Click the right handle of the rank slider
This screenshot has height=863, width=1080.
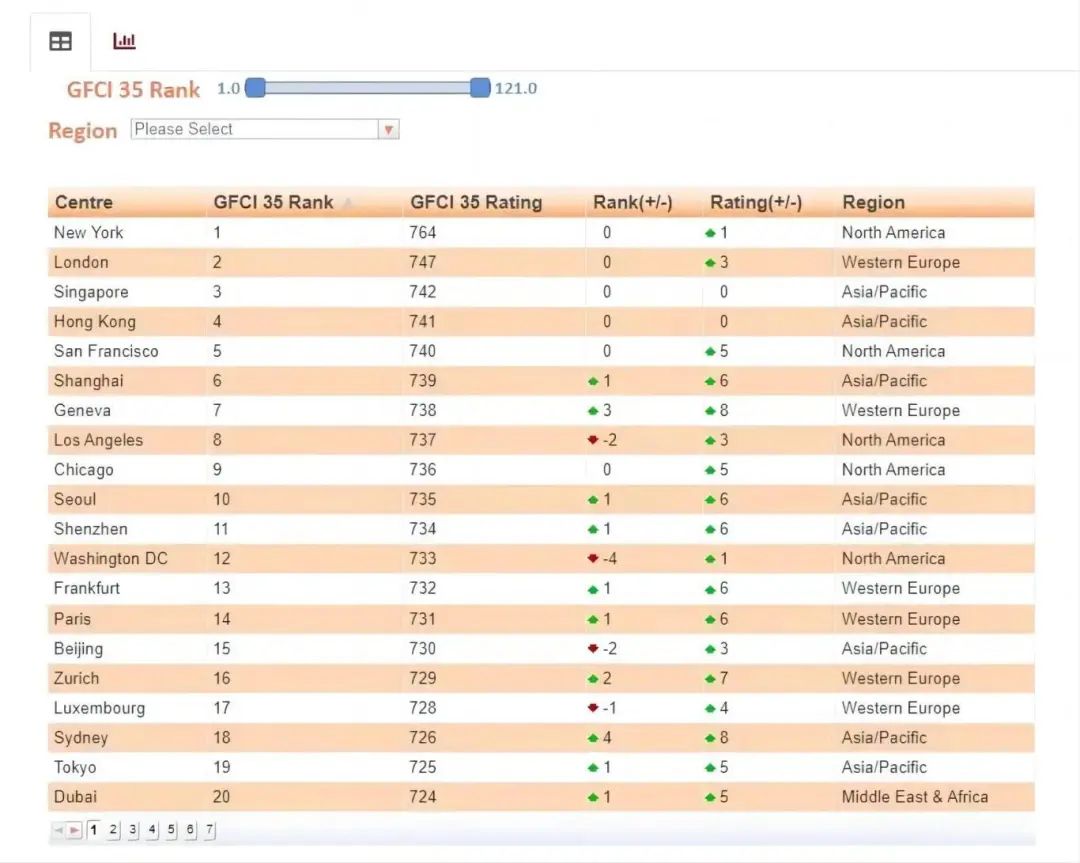tap(480, 88)
